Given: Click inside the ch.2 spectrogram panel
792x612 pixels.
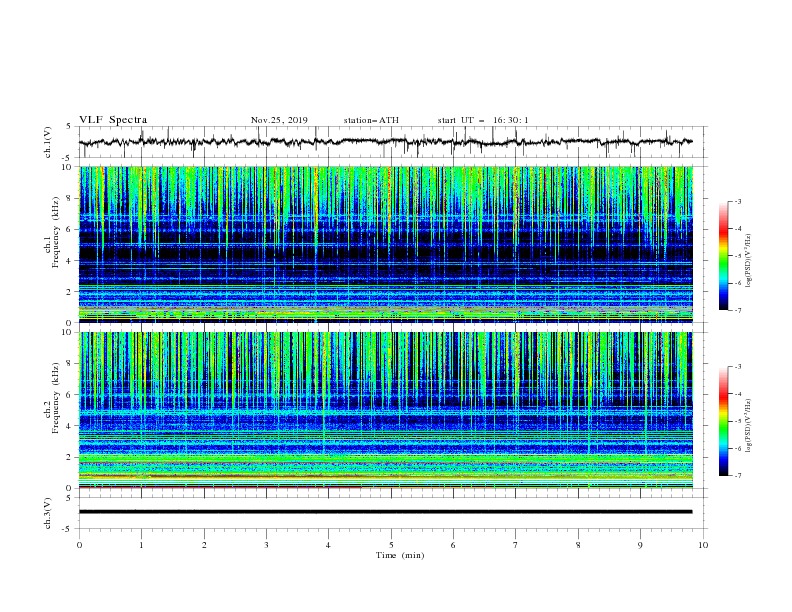Looking at the screenshot, I should point(386,410).
